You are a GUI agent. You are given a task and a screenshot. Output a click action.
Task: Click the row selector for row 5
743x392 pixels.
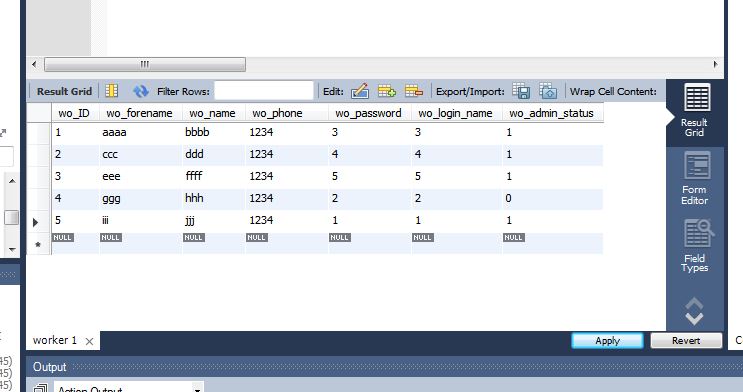(x=38, y=221)
